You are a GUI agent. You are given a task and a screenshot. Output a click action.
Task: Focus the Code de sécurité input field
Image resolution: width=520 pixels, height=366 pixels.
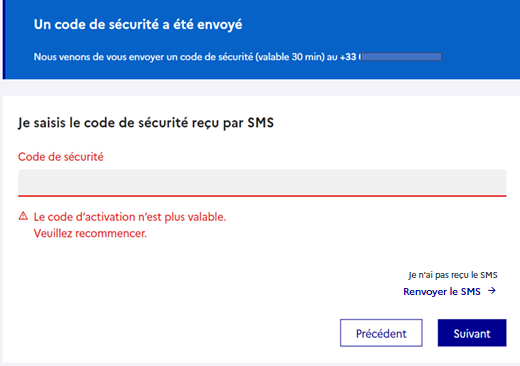[x=262, y=182]
